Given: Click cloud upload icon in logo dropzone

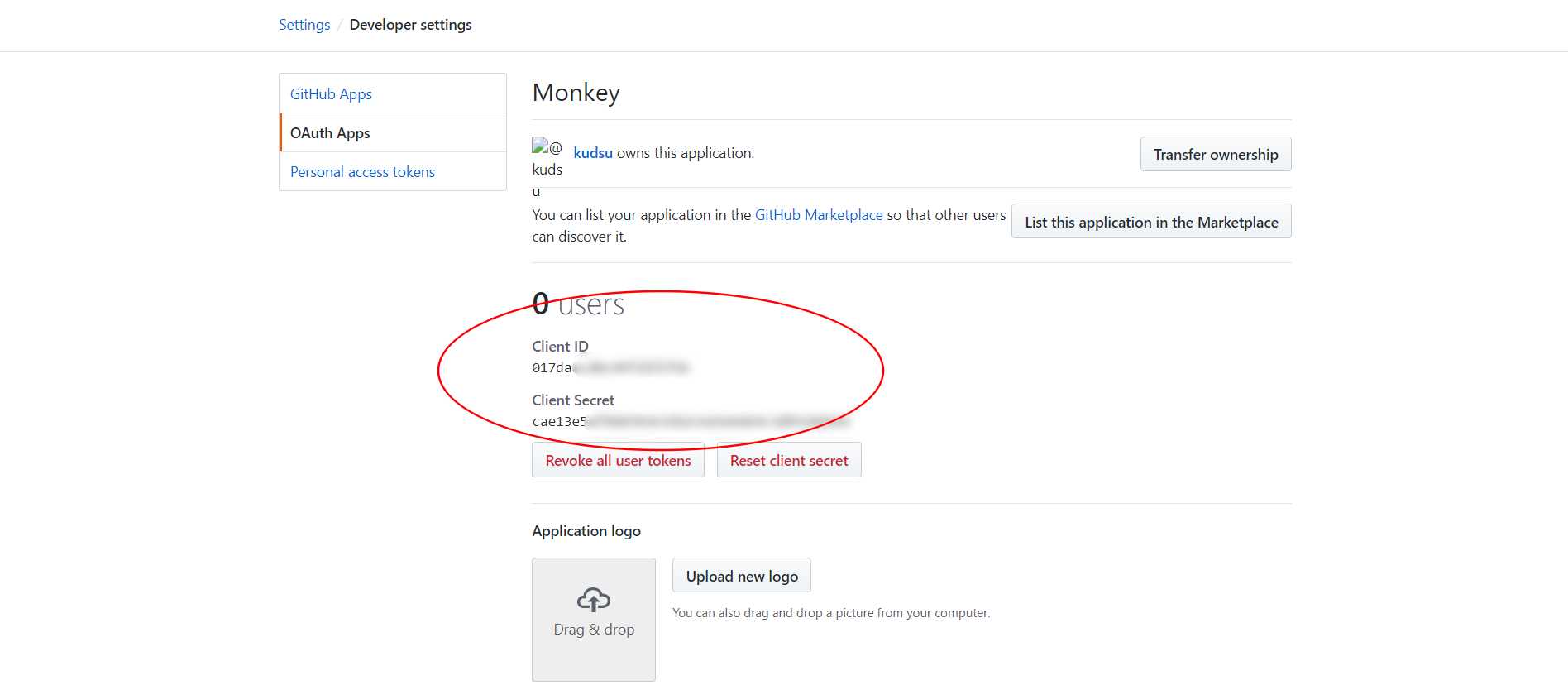Looking at the screenshot, I should [x=594, y=600].
